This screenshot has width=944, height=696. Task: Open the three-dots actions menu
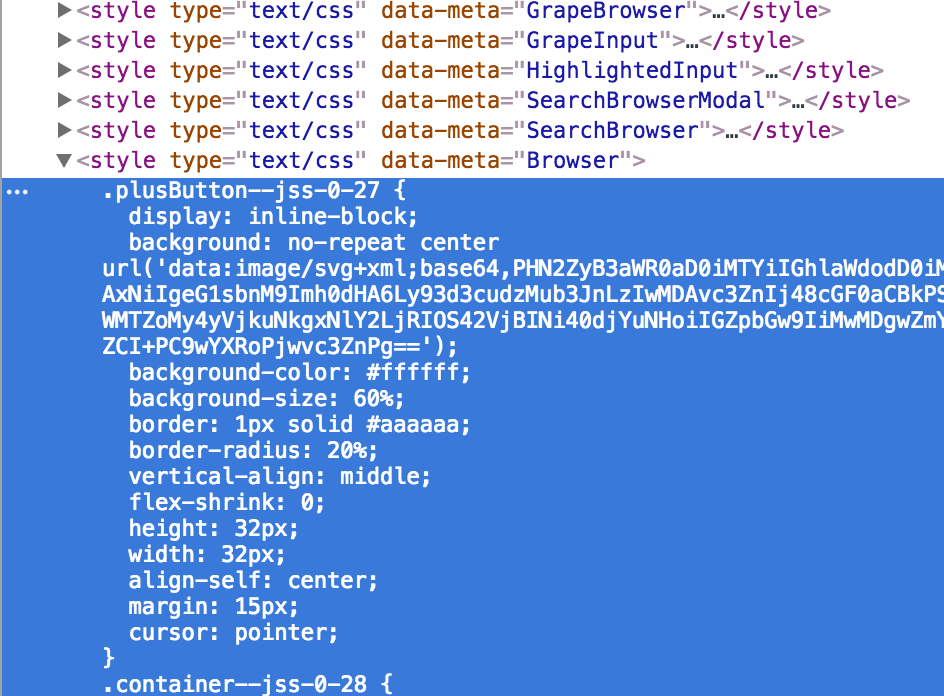click(x=17, y=193)
